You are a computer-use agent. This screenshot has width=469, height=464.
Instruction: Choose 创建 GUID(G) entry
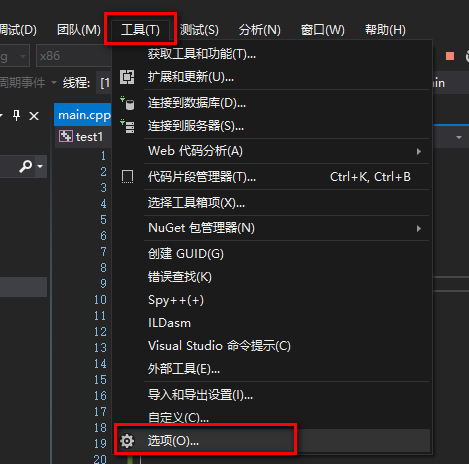272,254
